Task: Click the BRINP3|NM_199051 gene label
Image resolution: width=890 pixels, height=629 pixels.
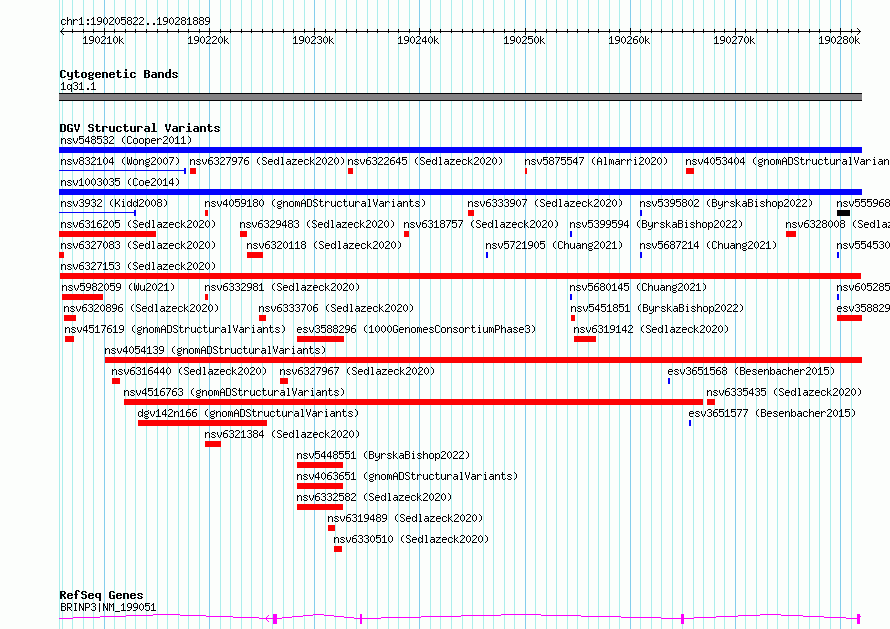Action: [x=108, y=607]
